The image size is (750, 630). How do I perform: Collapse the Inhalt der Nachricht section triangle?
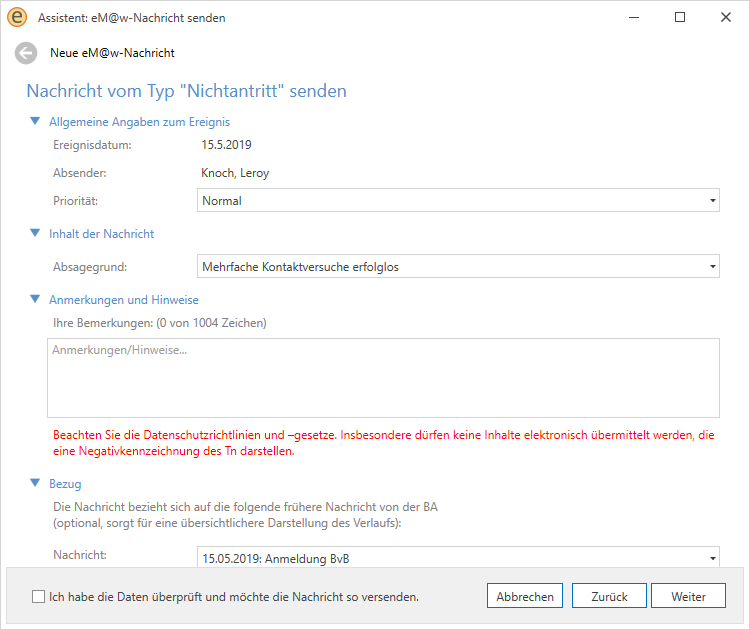click(x=35, y=234)
